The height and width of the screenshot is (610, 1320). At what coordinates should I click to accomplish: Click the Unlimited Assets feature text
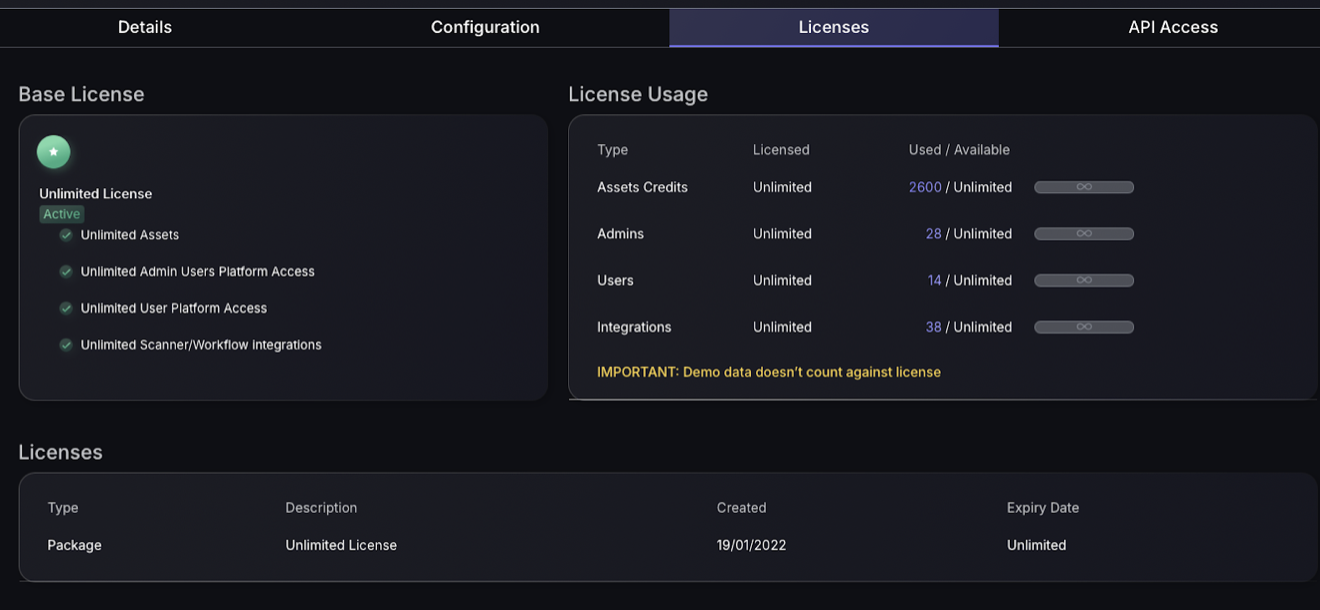click(130, 235)
